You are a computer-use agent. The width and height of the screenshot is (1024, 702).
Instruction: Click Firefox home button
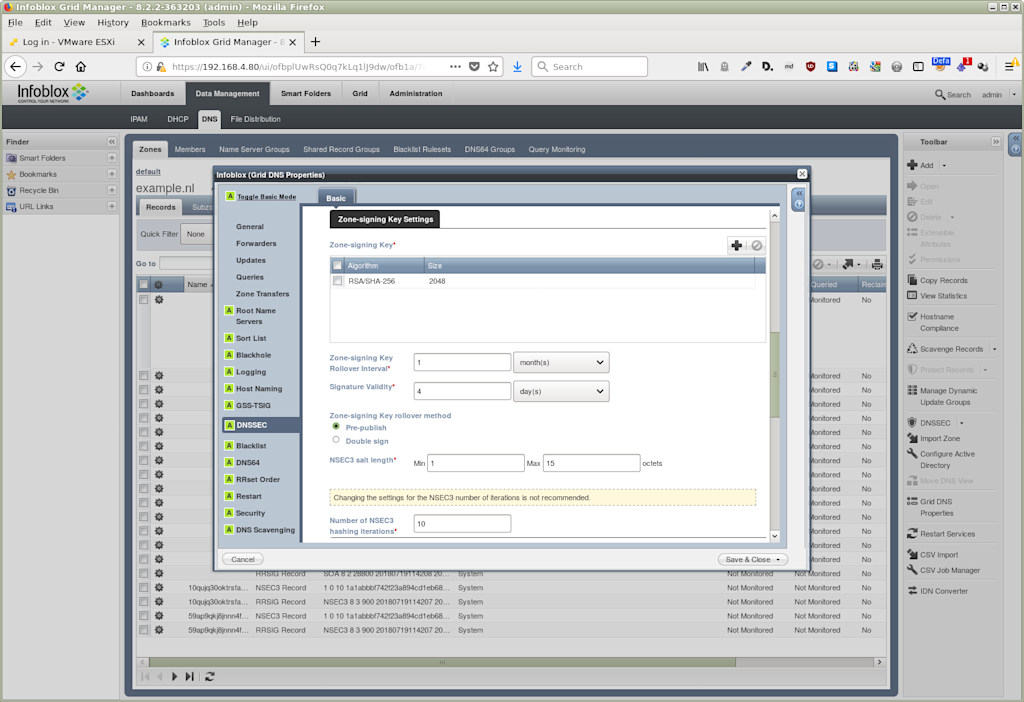[81, 67]
